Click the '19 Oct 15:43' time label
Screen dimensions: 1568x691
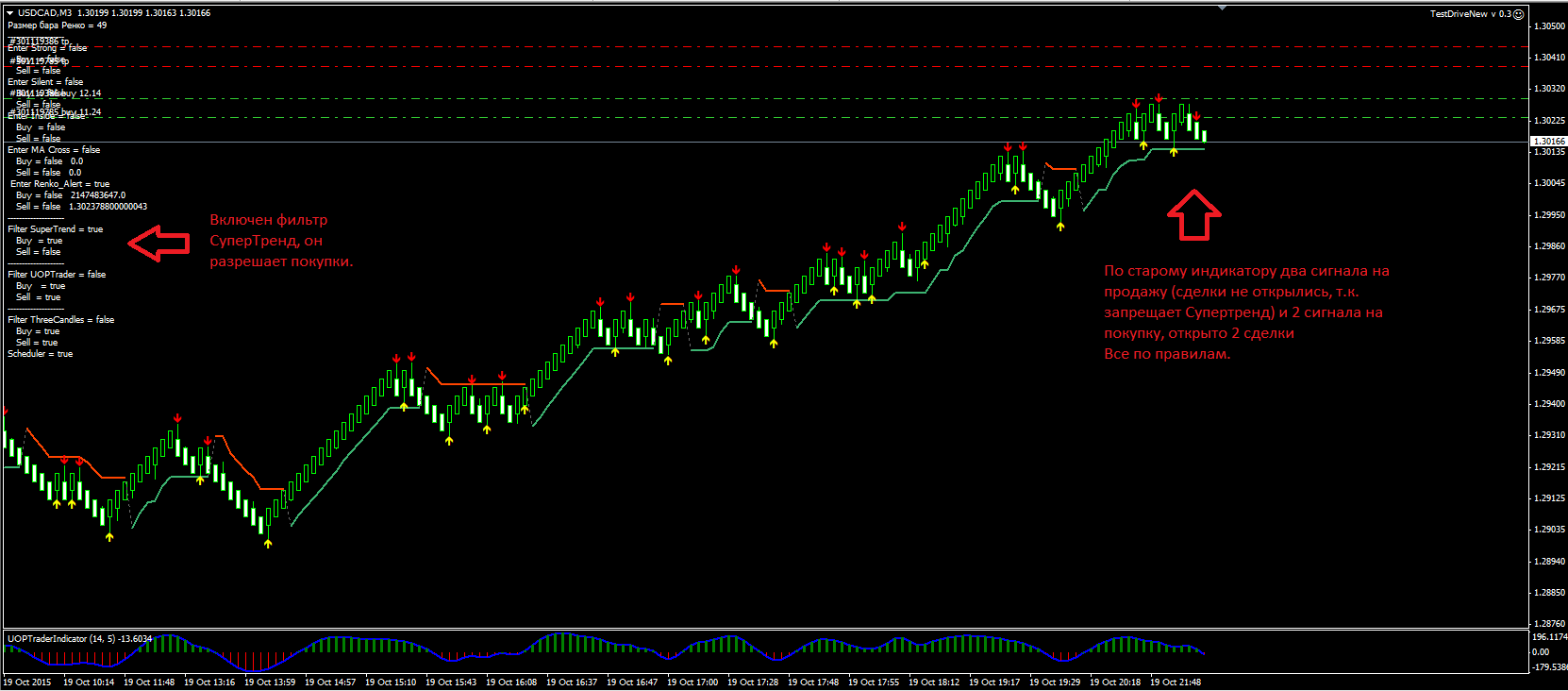pos(451,683)
